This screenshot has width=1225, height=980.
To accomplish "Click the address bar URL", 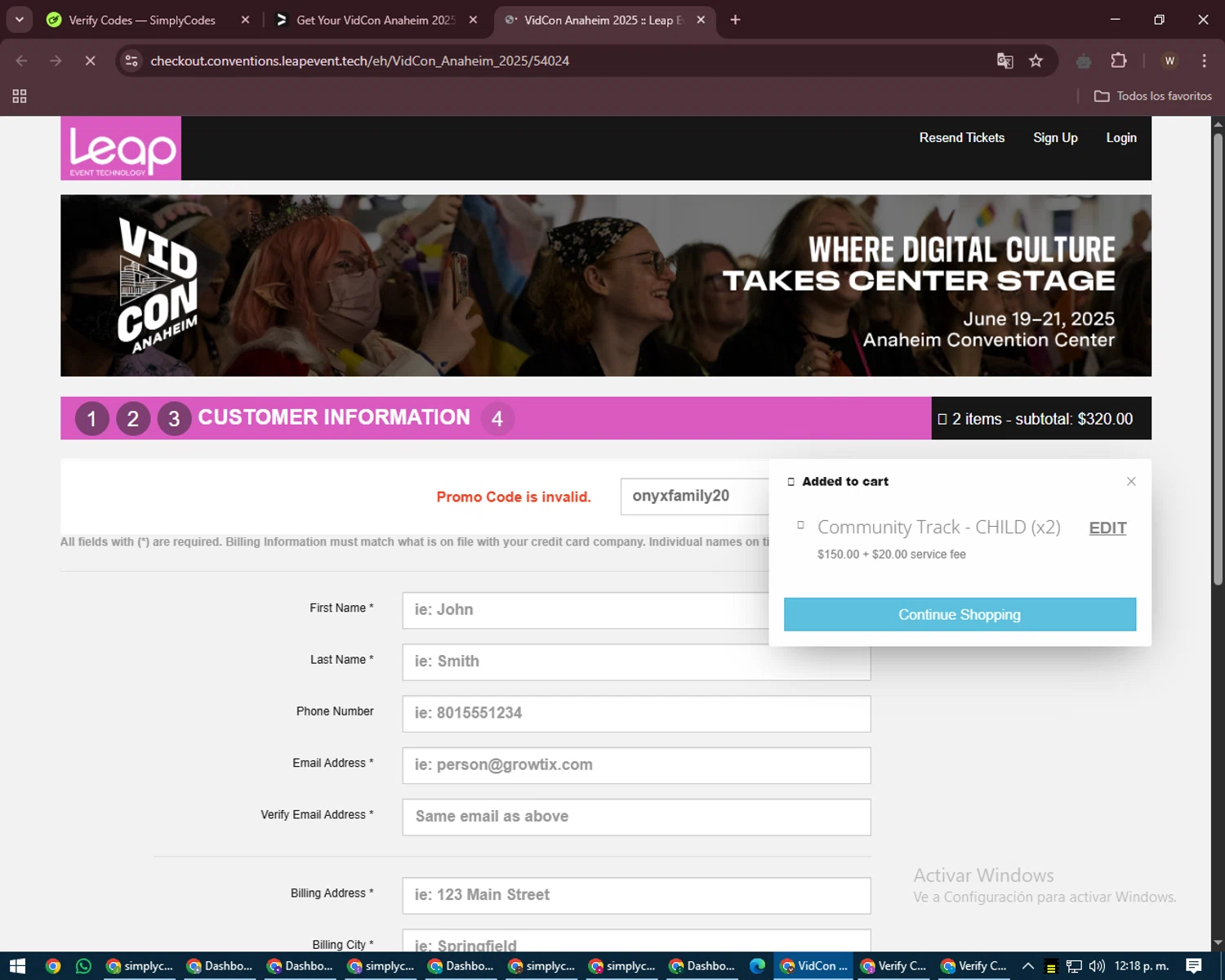I will point(359,60).
